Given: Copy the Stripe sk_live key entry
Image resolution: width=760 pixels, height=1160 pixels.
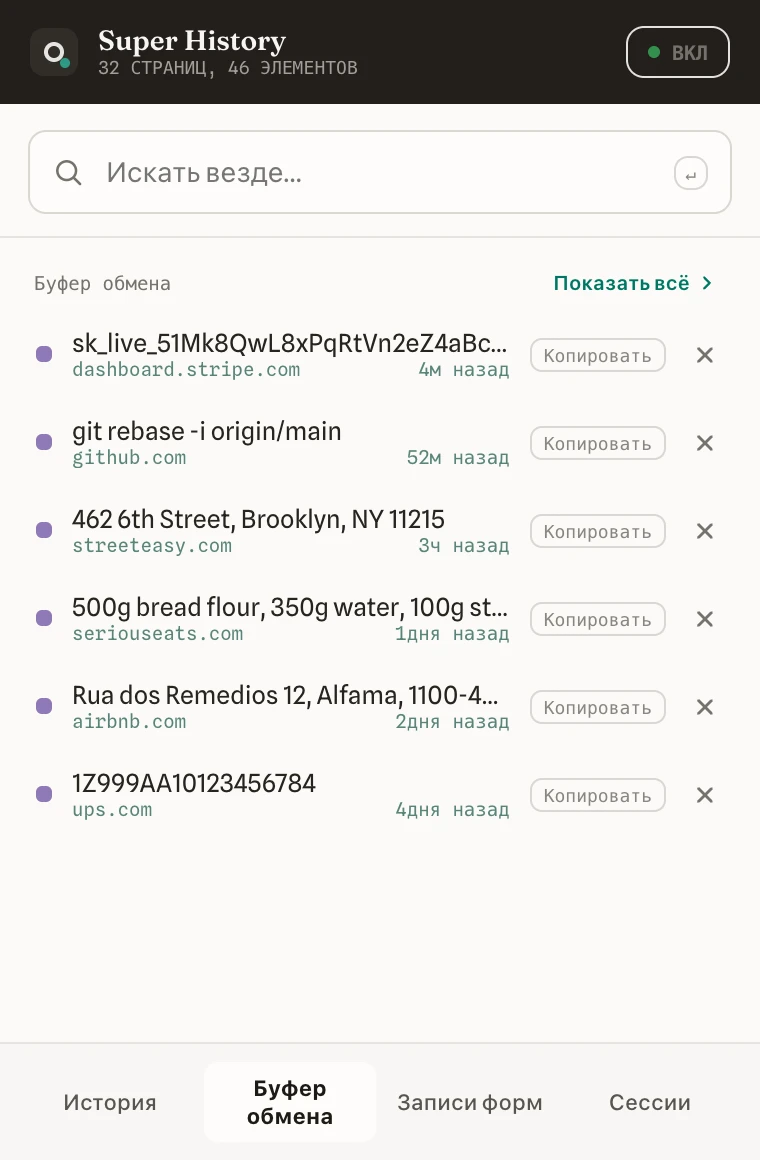Looking at the screenshot, I should pyautogui.click(x=598, y=355).
